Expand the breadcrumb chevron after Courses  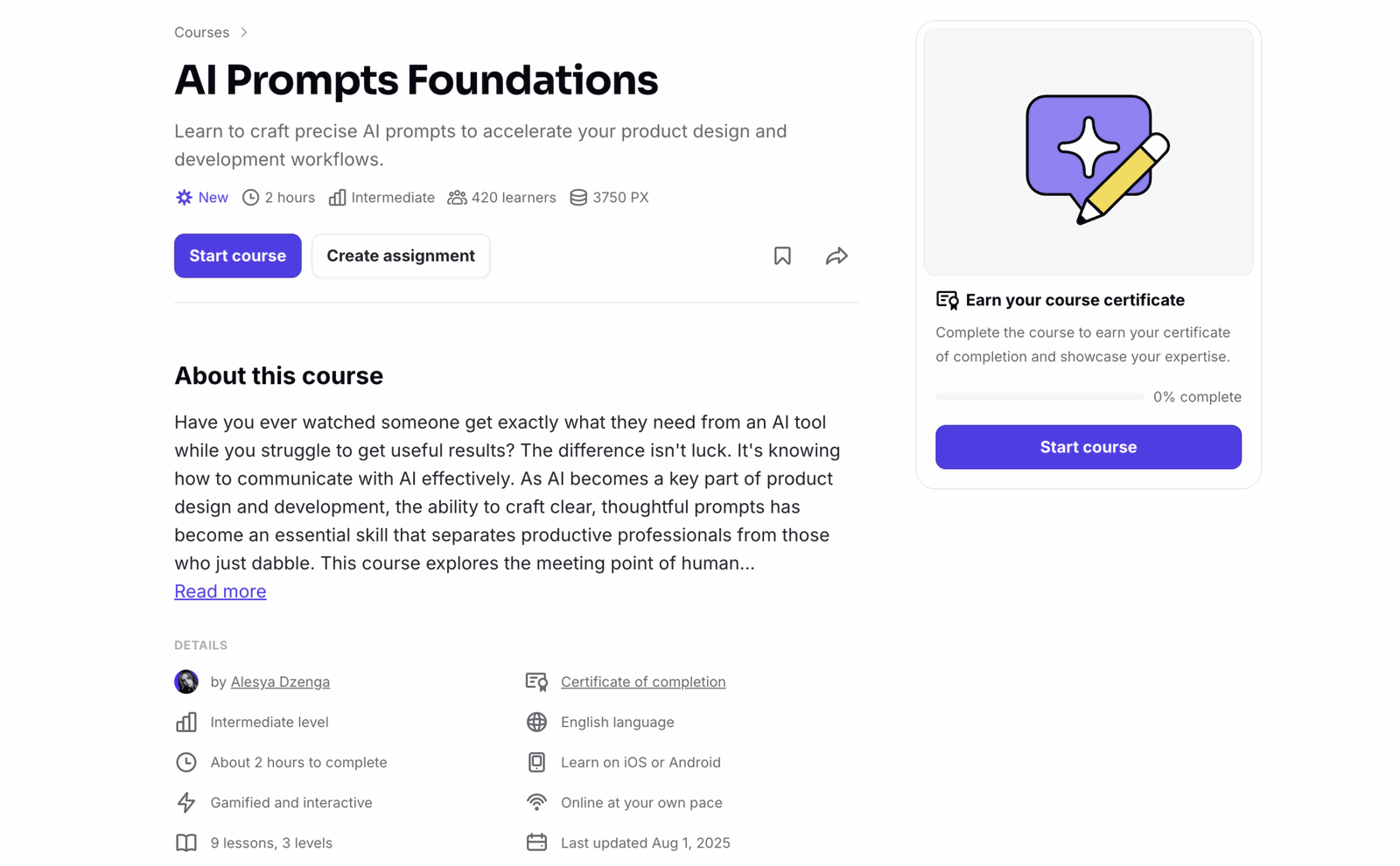tap(243, 31)
